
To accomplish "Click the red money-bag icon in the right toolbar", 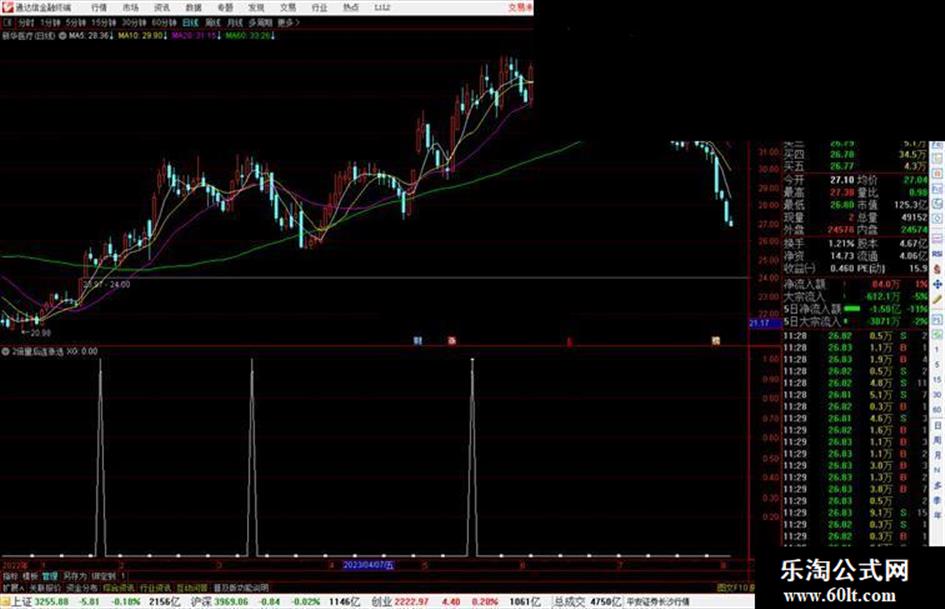I will point(937,269).
